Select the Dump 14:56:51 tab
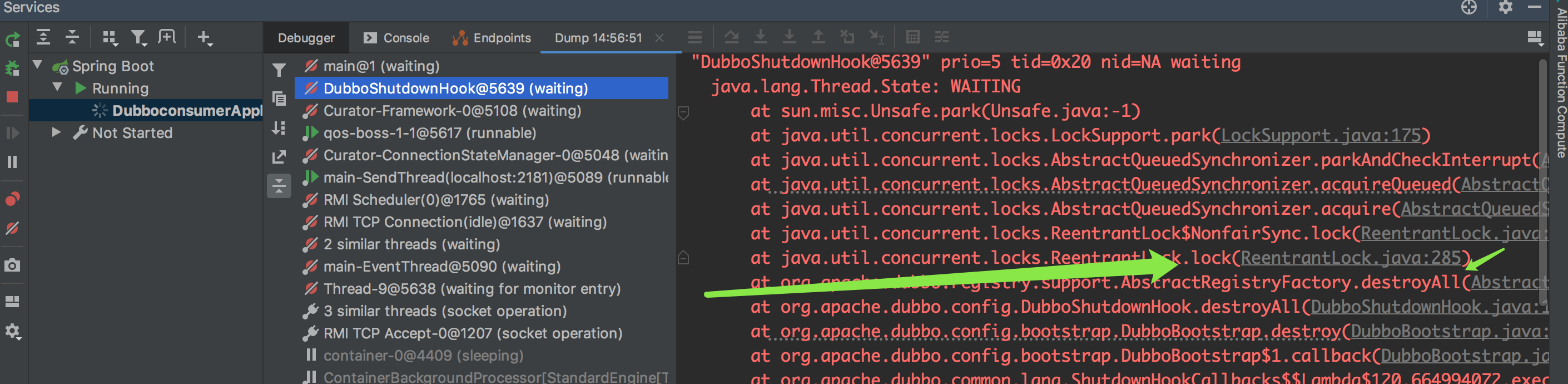 pos(598,38)
